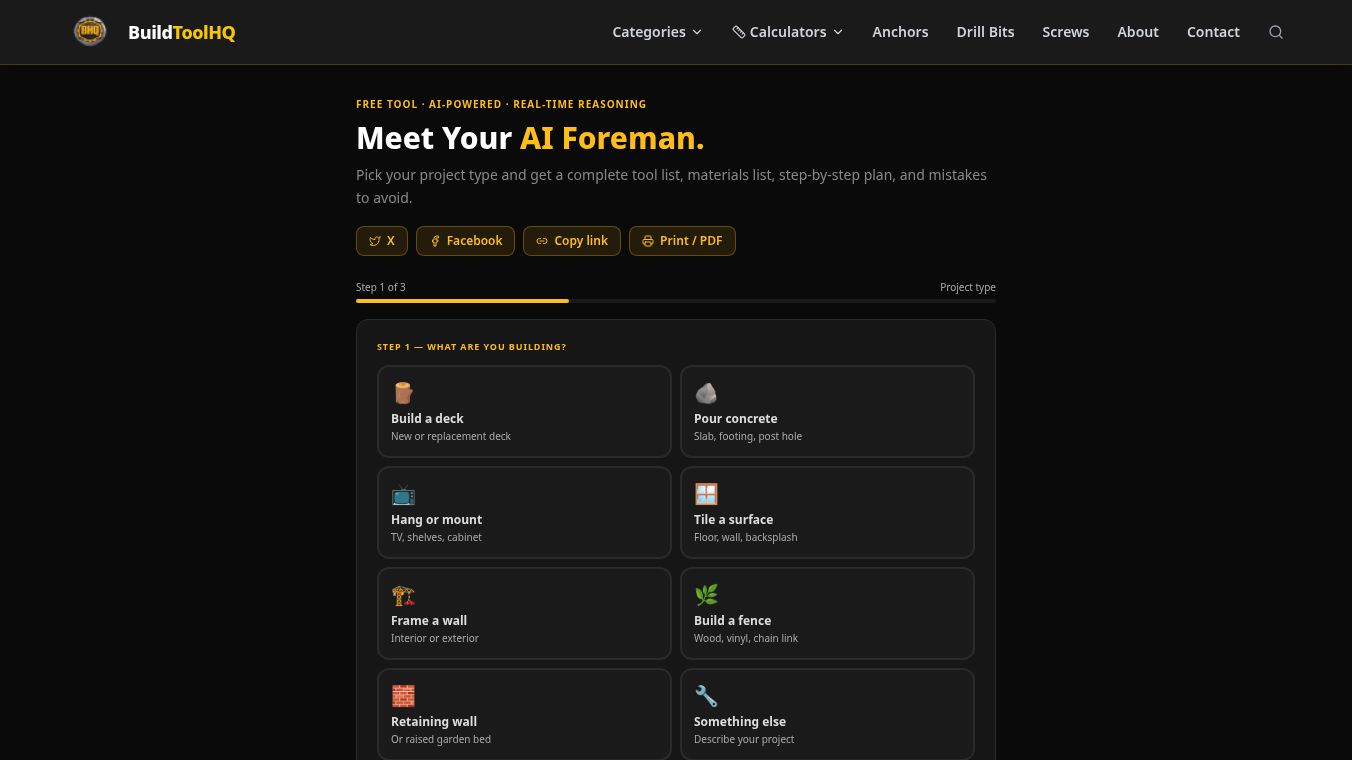The height and width of the screenshot is (760, 1352).
Task: Click the ruler icon beside Calculators
Action: [x=739, y=32]
